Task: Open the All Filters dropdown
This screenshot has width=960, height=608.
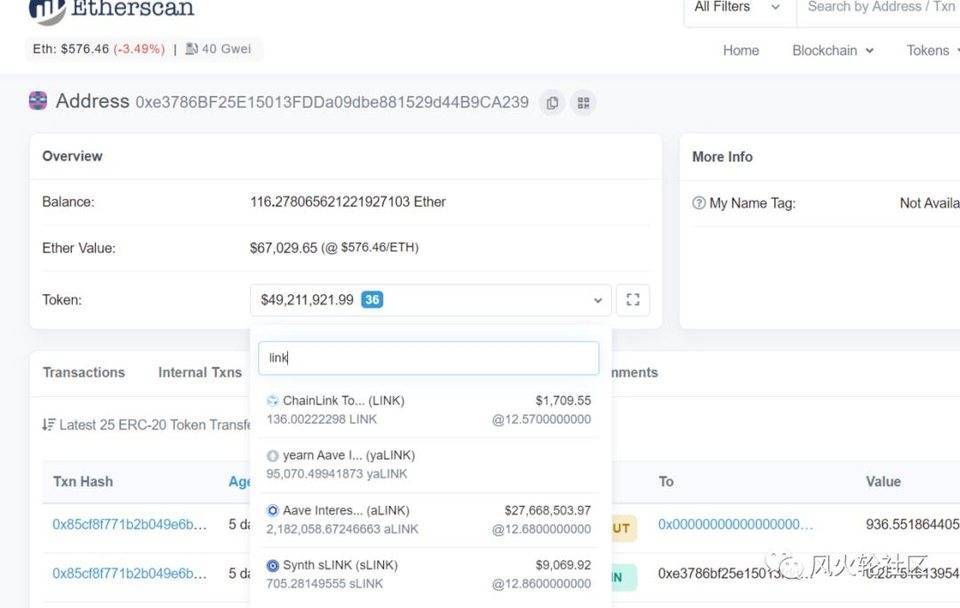Action: click(737, 7)
